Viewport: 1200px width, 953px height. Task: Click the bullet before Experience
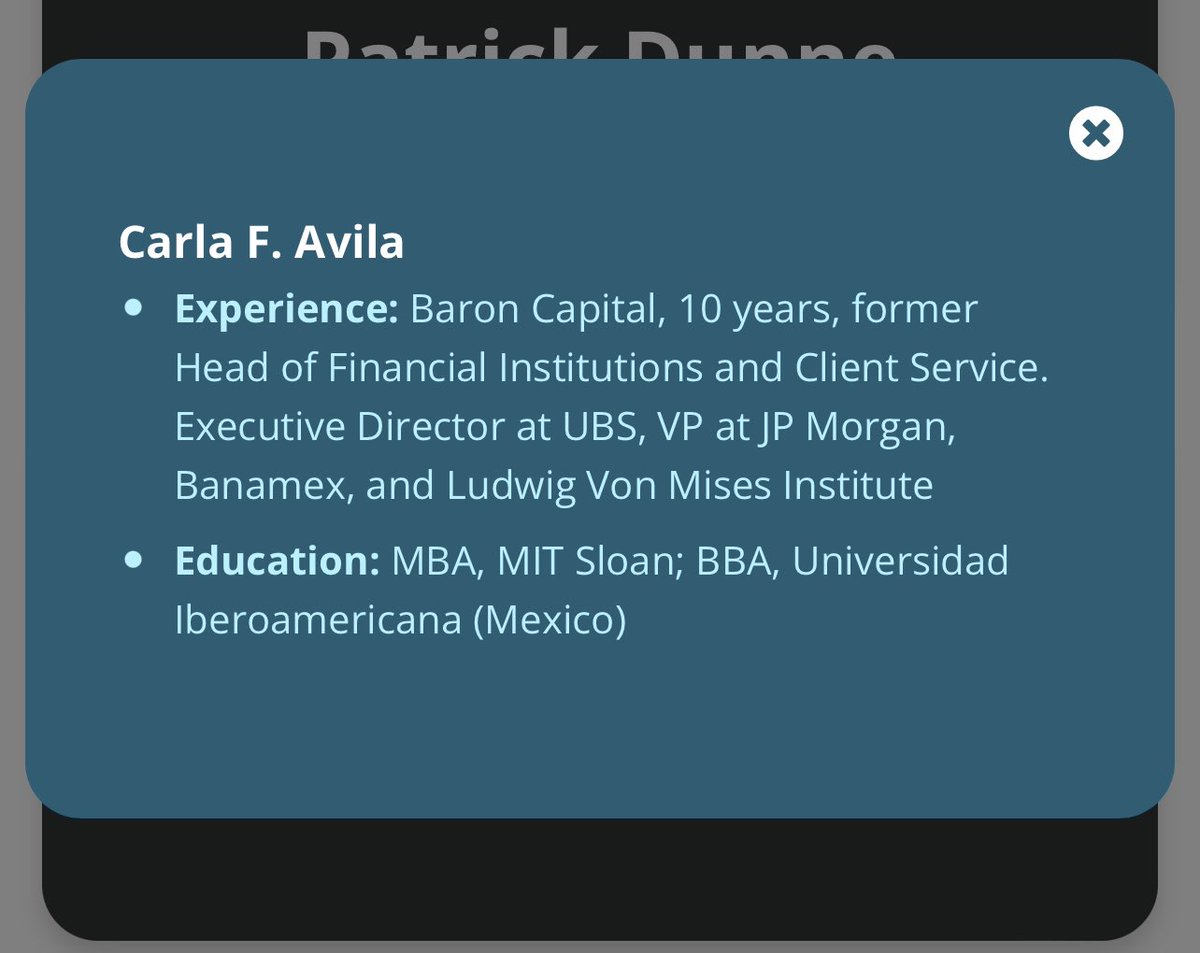(133, 308)
